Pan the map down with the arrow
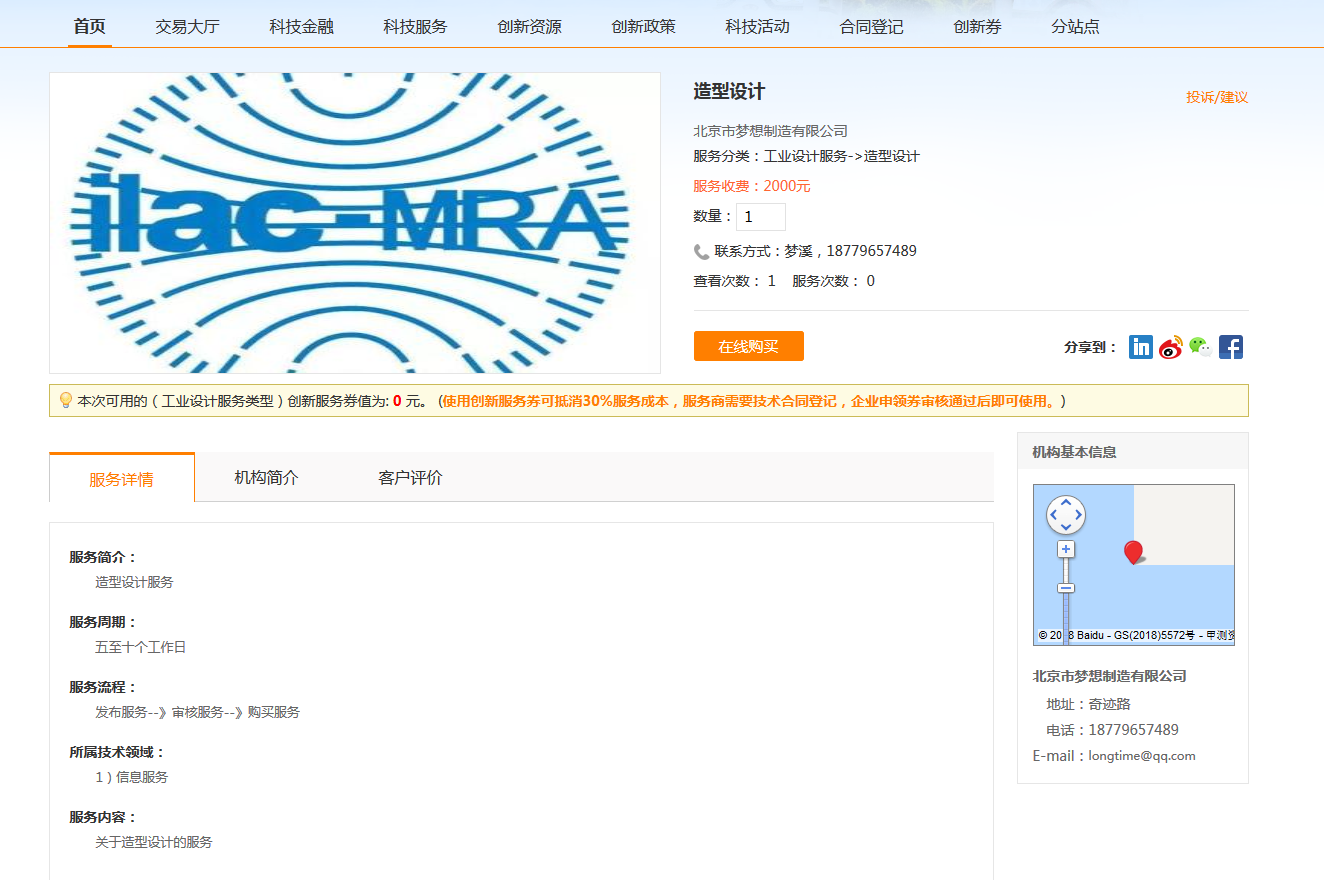1324x880 pixels. click(x=1066, y=527)
